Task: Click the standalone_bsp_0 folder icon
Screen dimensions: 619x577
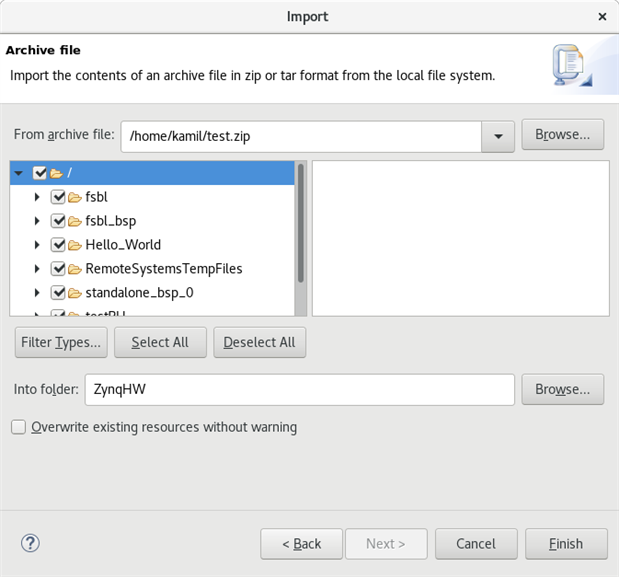Action: click(x=75, y=293)
